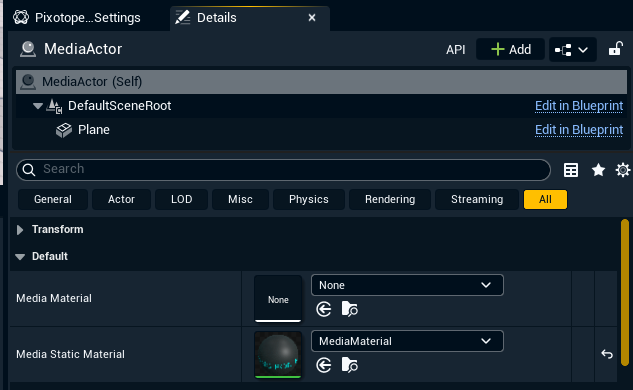Filter properties by Physics category

click(x=309, y=199)
